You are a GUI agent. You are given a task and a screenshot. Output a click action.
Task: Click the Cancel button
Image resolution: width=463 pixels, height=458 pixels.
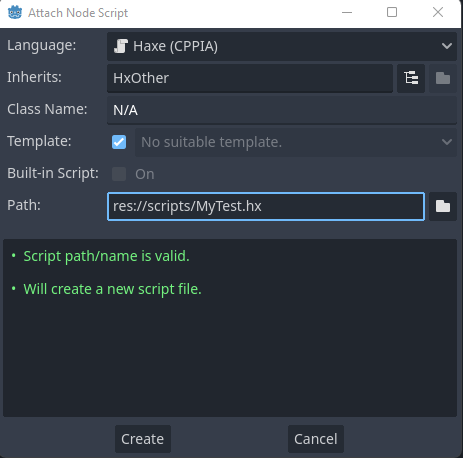[x=316, y=439]
